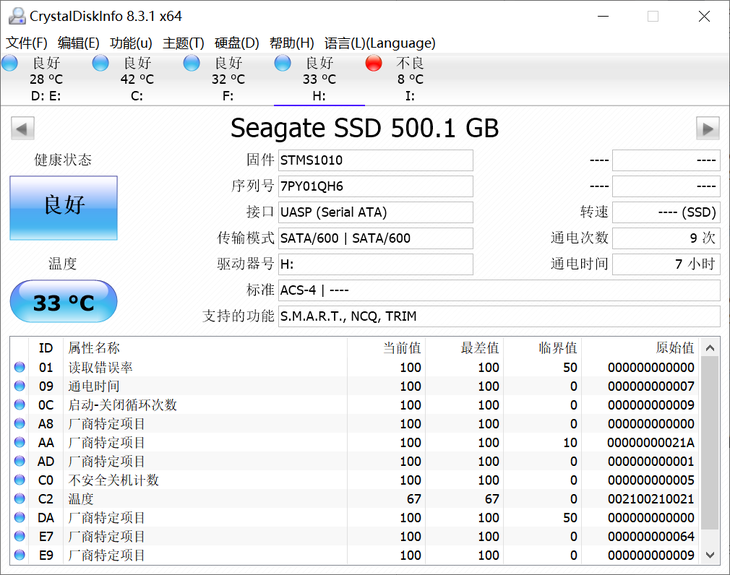Viewport: 730px width, 575px height.
Task: Click status dot for attribute DA
Action: [x=20, y=518]
